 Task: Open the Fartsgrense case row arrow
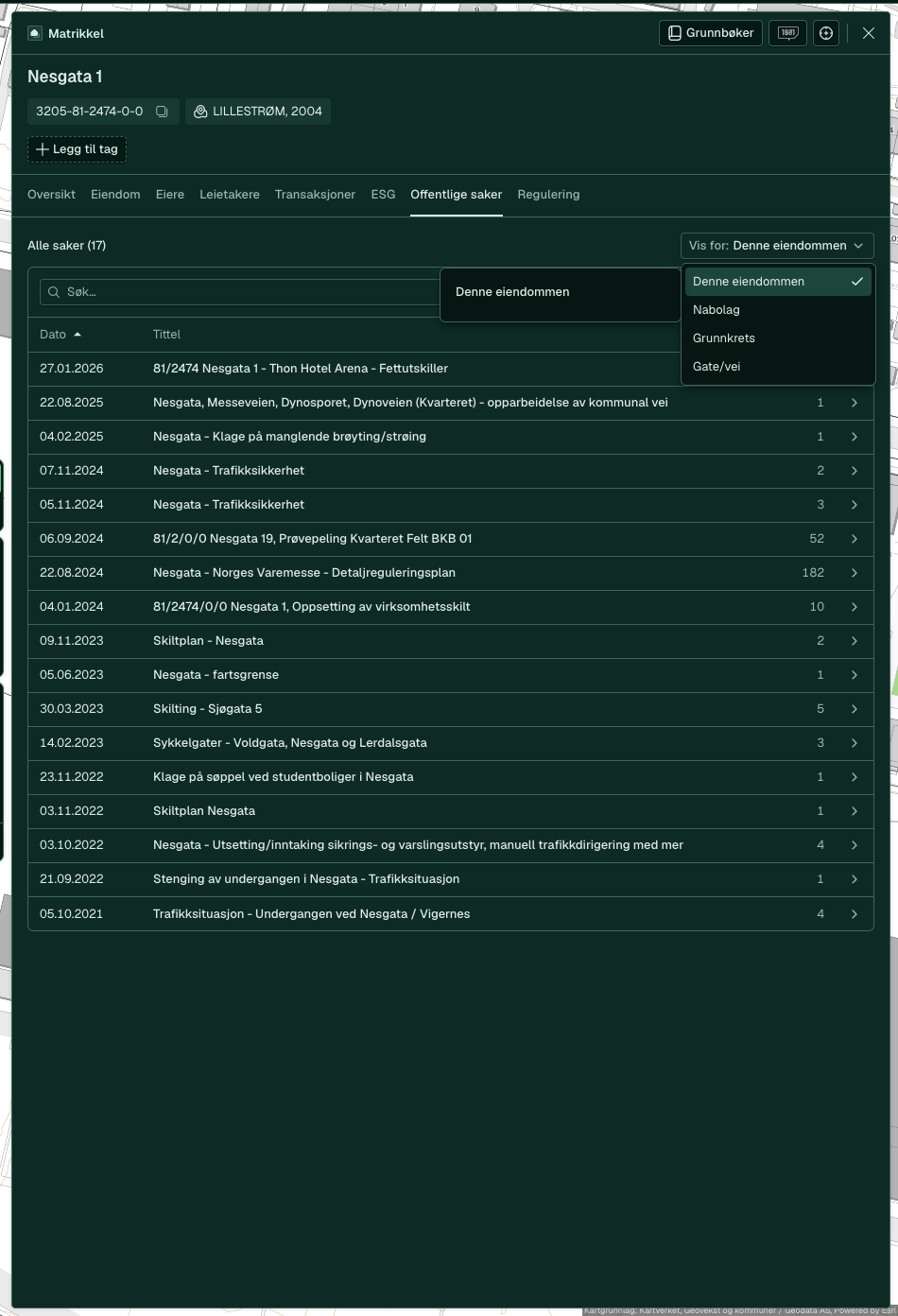tap(855, 675)
